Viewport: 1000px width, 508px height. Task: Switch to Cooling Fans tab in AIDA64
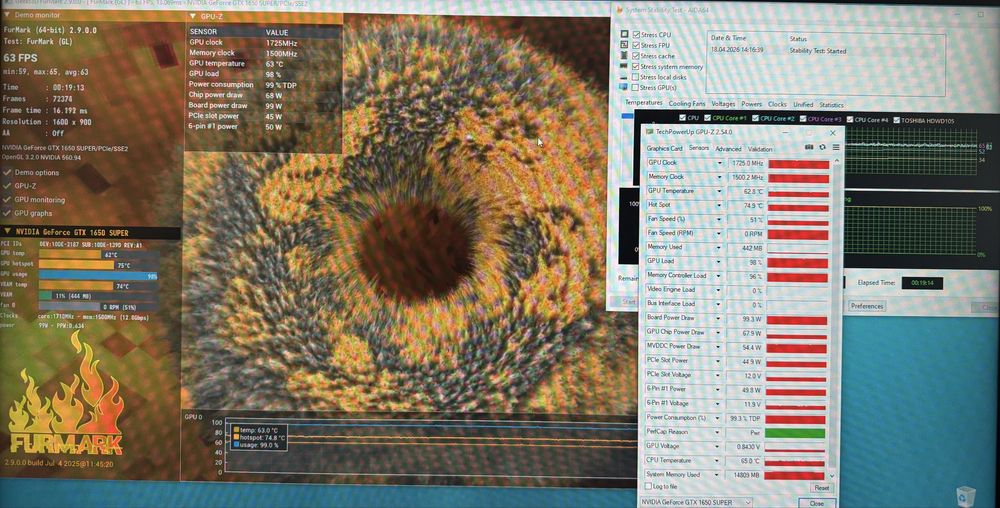[x=687, y=103]
